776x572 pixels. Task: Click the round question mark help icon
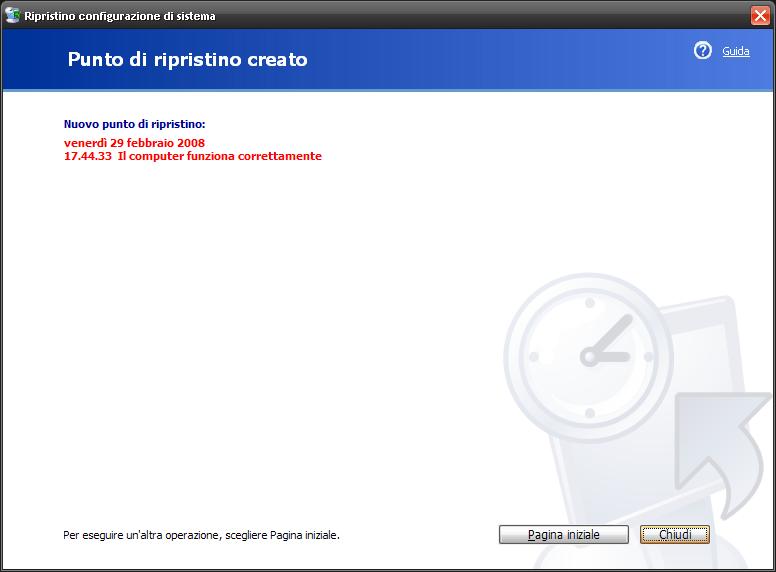702,50
